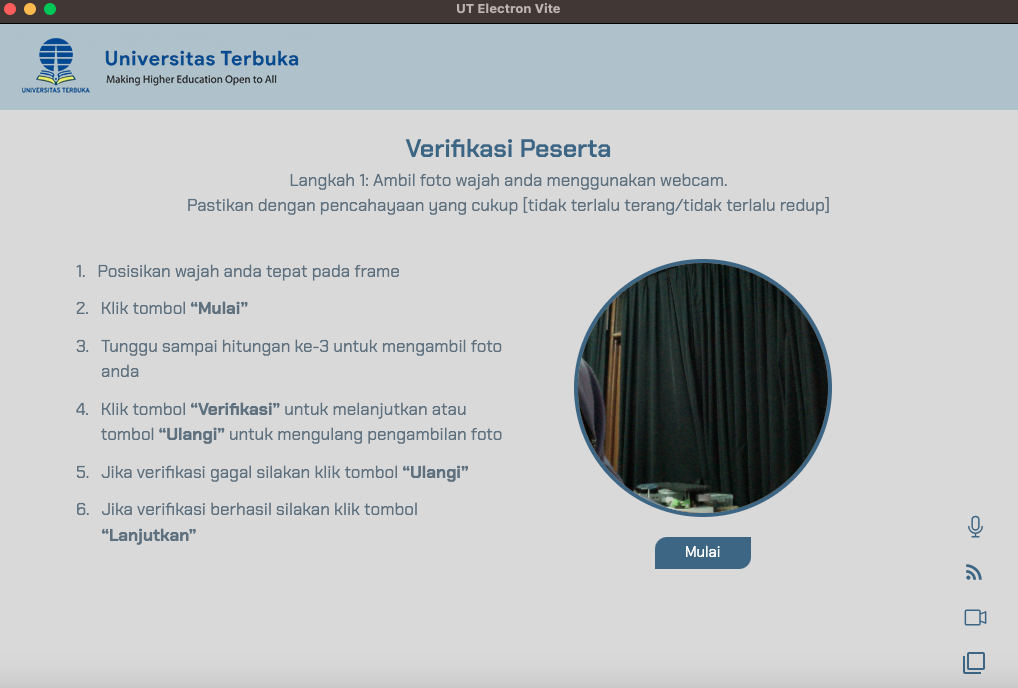Minimize the window using the yellow button

pyautogui.click(x=30, y=9)
